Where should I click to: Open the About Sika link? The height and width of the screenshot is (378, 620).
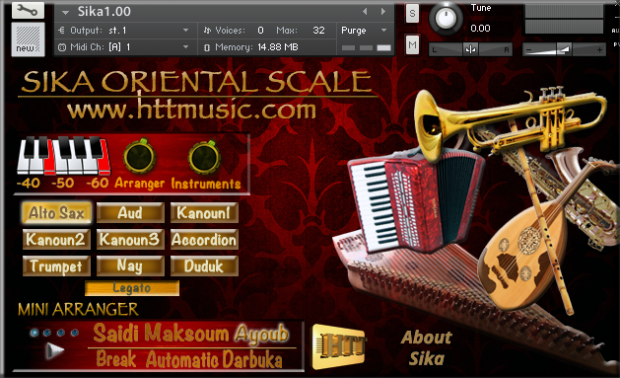click(x=426, y=348)
